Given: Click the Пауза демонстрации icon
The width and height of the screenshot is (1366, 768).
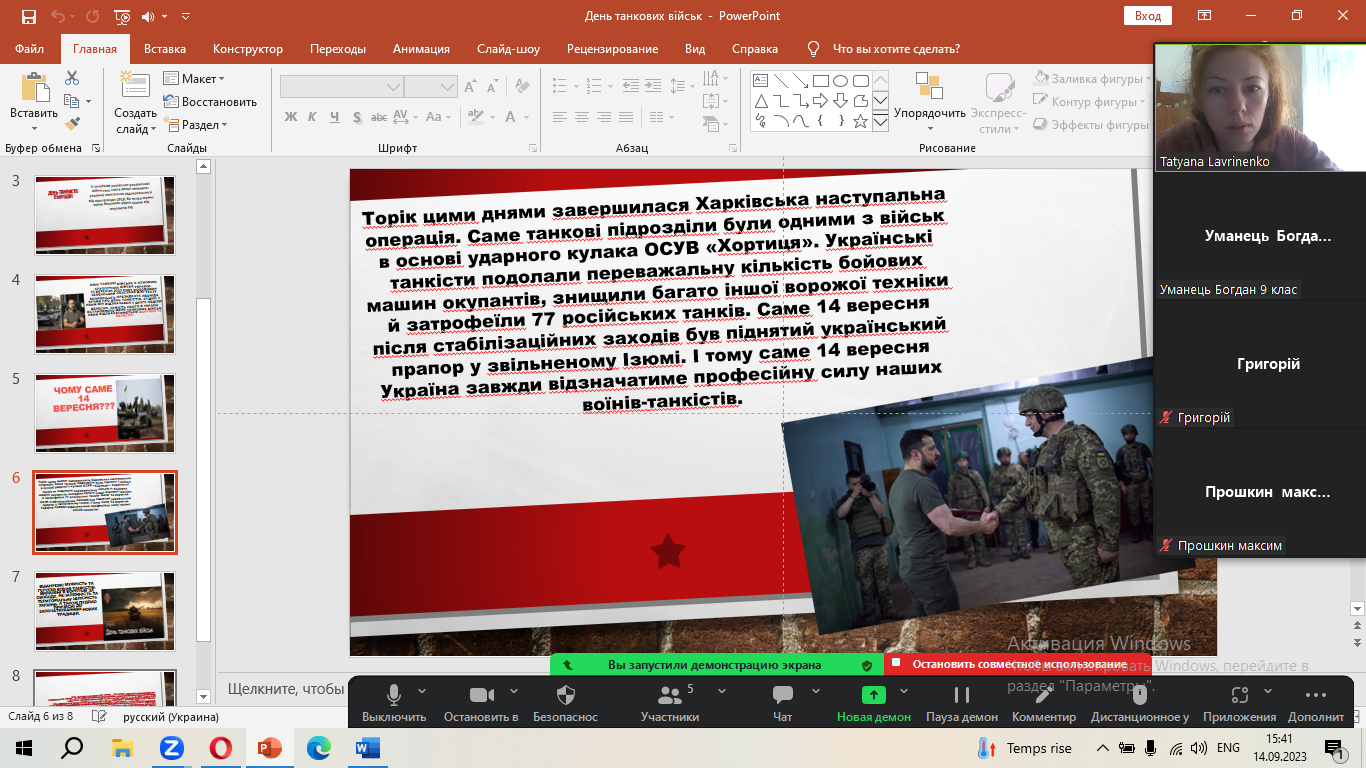Looking at the screenshot, I should coord(962,695).
